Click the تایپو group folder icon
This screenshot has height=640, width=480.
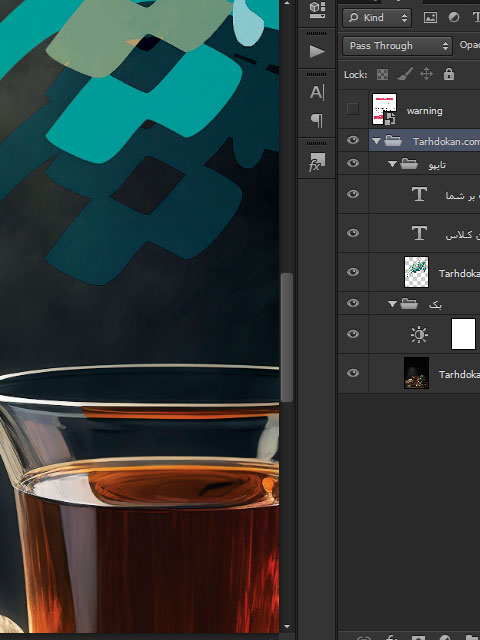409,164
